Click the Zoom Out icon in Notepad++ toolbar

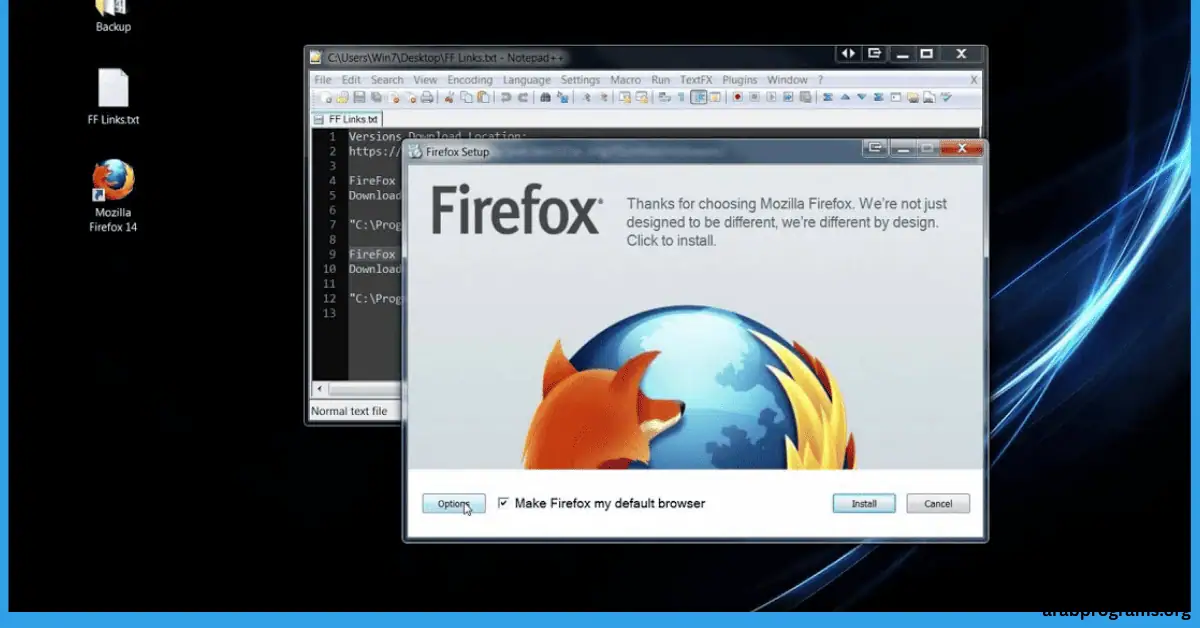[x=603, y=97]
